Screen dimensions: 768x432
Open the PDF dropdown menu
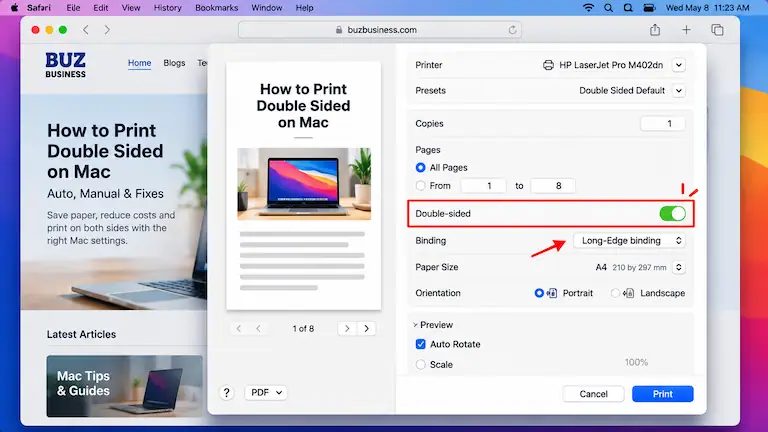point(266,392)
